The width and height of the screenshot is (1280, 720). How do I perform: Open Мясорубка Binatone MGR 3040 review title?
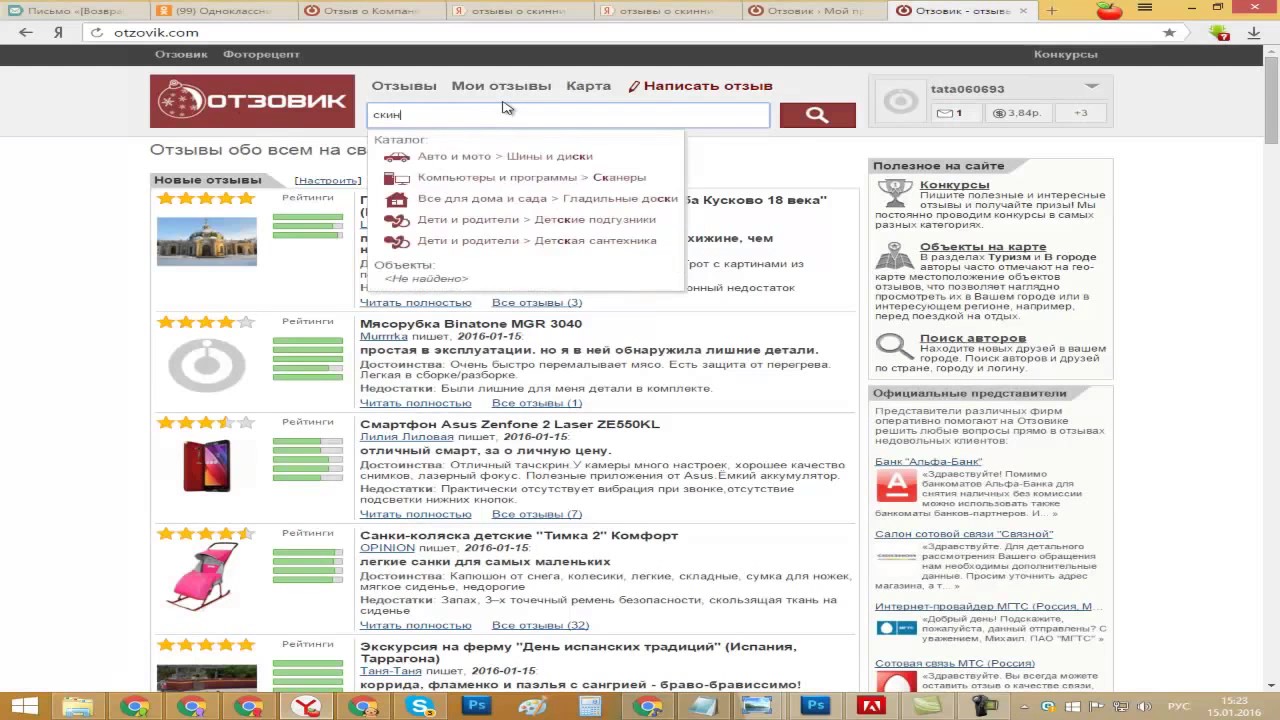(x=471, y=324)
